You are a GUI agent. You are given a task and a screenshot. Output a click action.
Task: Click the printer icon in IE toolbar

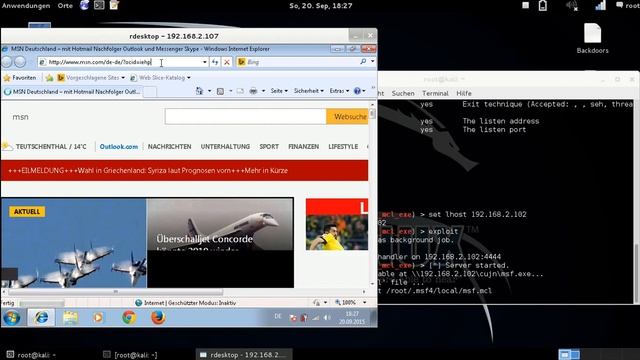click(x=253, y=91)
